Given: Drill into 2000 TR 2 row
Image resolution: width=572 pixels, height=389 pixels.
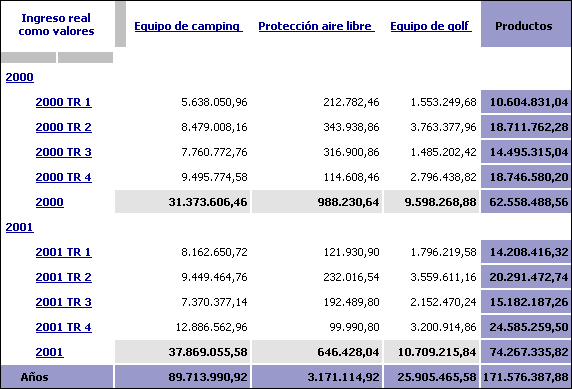Looking at the screenshot, I should coord(63,127).
